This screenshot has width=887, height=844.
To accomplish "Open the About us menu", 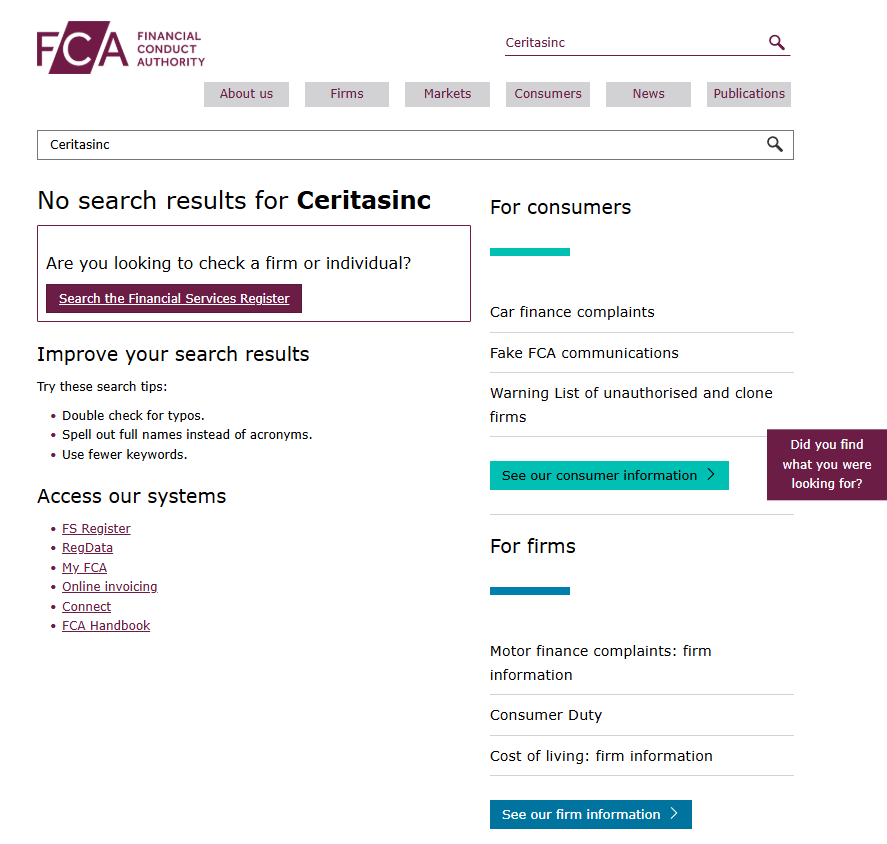I will coord(246,94).
